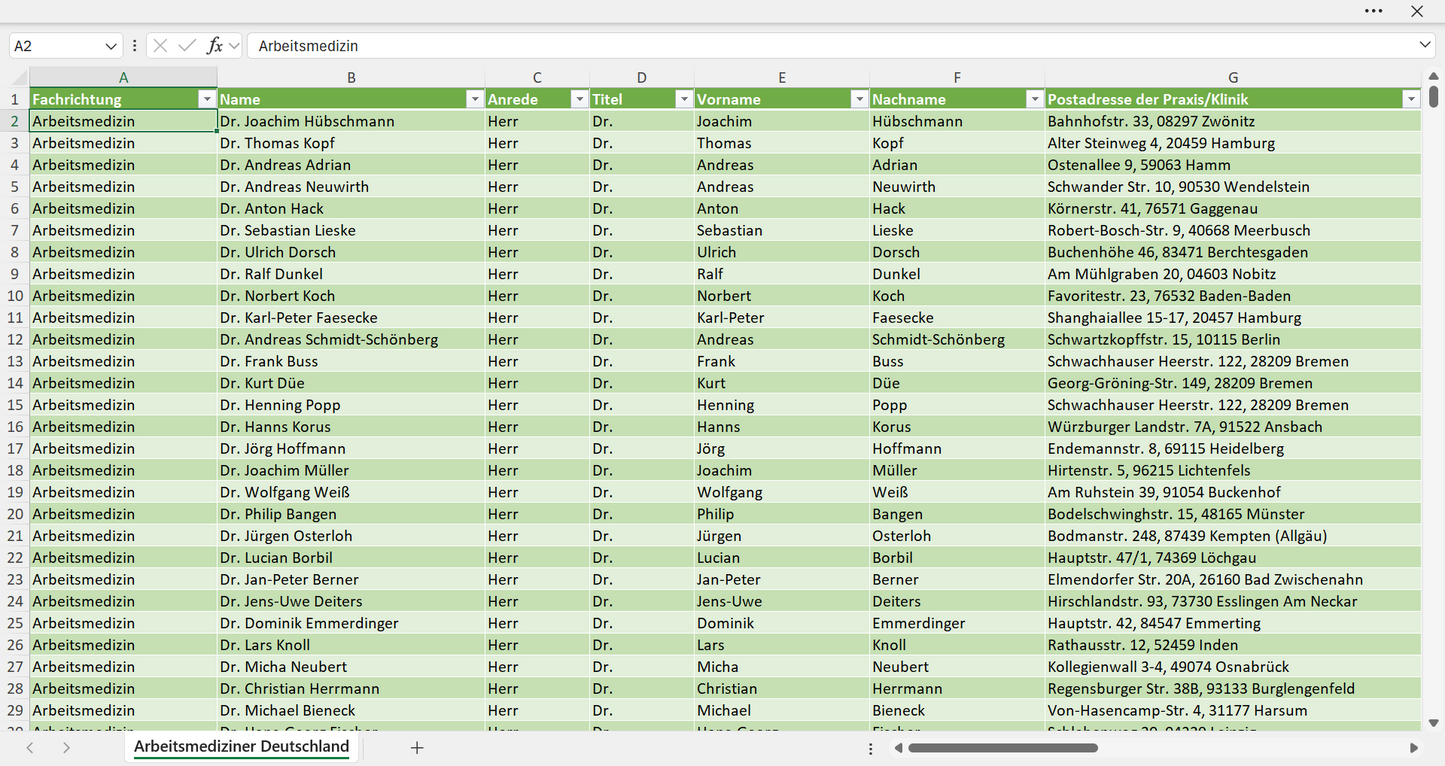Image resolution: width=1445 pixels, height=766 pixels.
Task: Expand the formula bar with the chevron
Action: [x=1425, y=45]
